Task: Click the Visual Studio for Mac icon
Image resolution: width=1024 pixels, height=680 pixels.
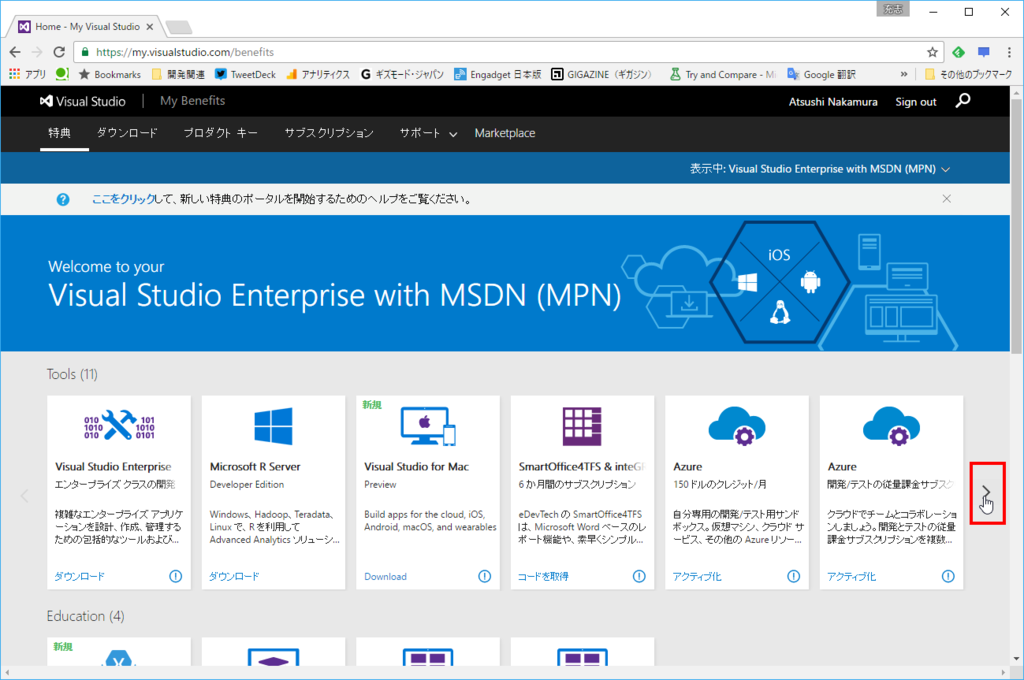Action: point(428,426)
